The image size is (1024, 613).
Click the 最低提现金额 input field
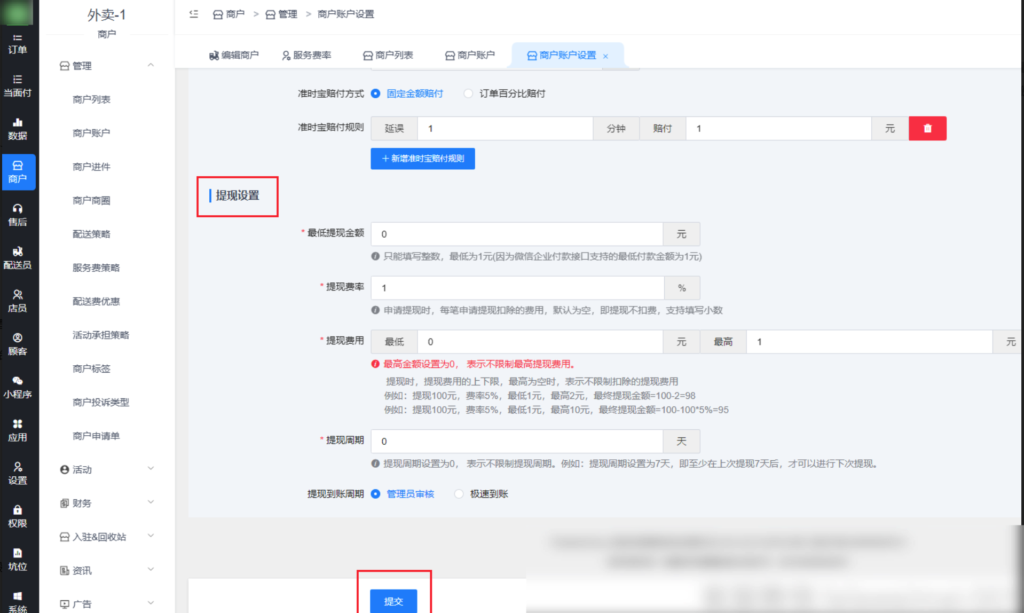pyautogui.click(x=516, y=234)
